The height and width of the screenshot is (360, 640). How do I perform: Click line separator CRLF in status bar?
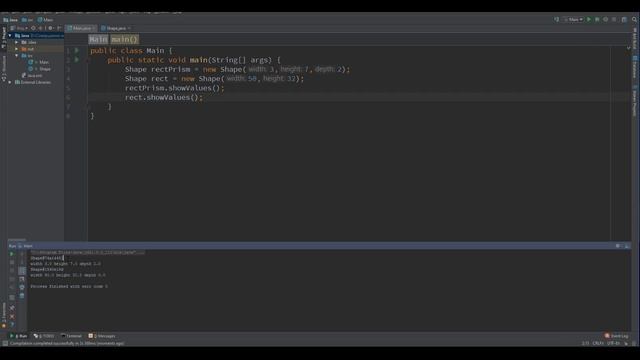pyautogui.click(x=598, y=343)
